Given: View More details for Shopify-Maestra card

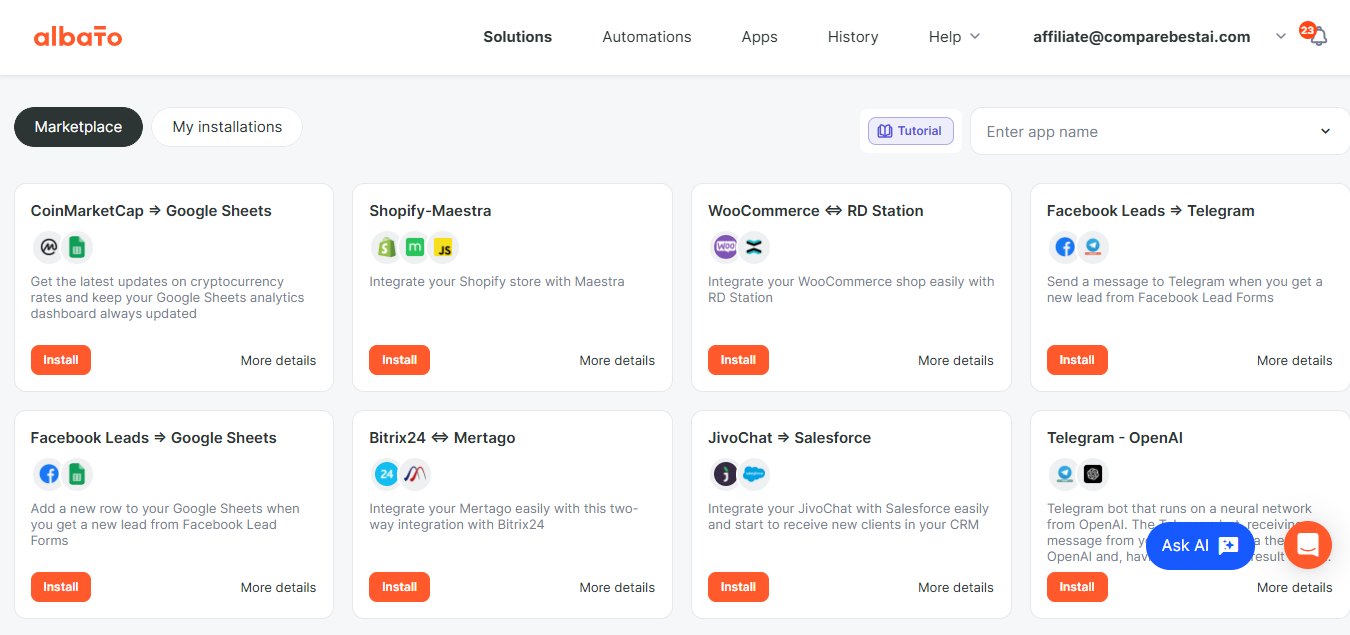Looking at the screenshot, I should [x=617, y=360].
